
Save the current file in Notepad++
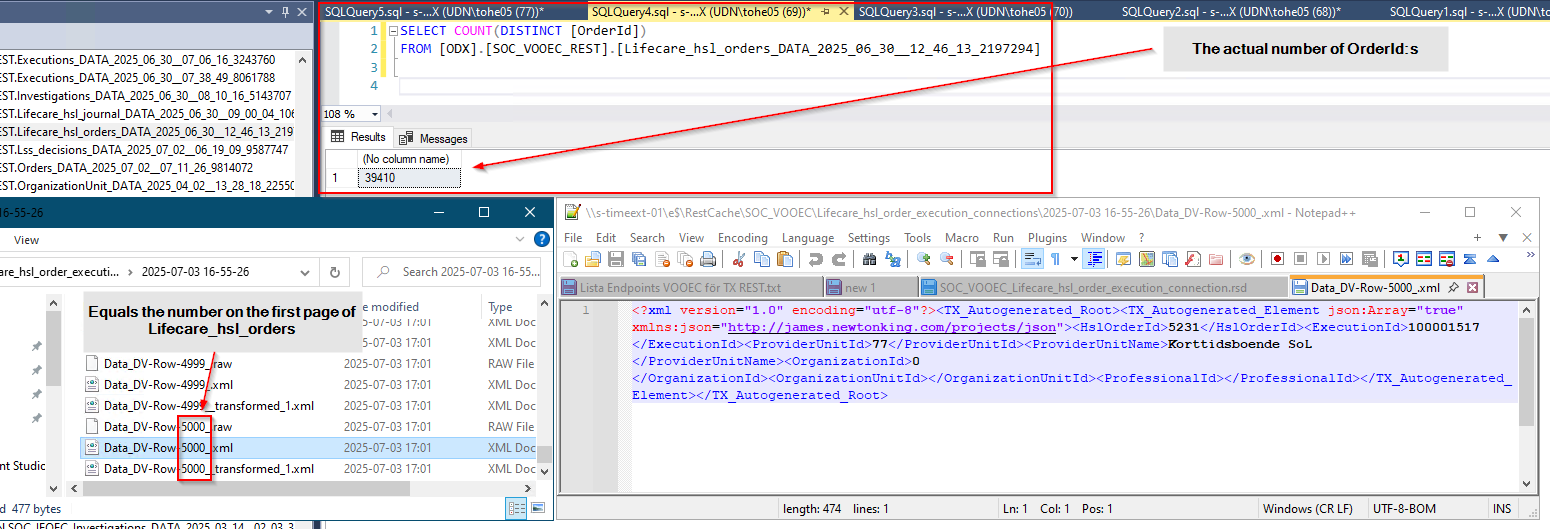pos(615,259)
